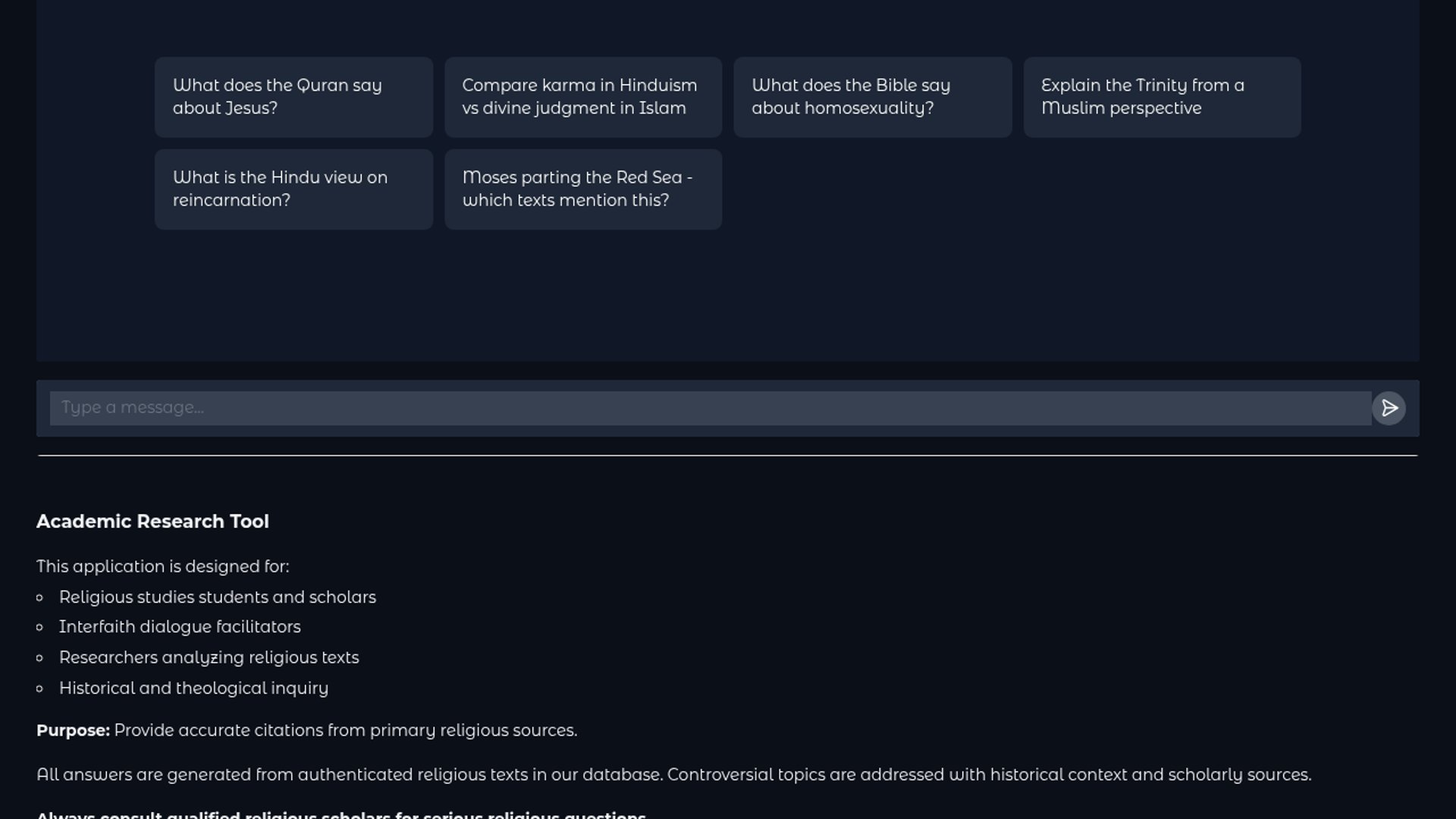The image size is (1456, 819).
Task: Click the 'Historical and theological inquiry' bullet
Action: (193, 689)
